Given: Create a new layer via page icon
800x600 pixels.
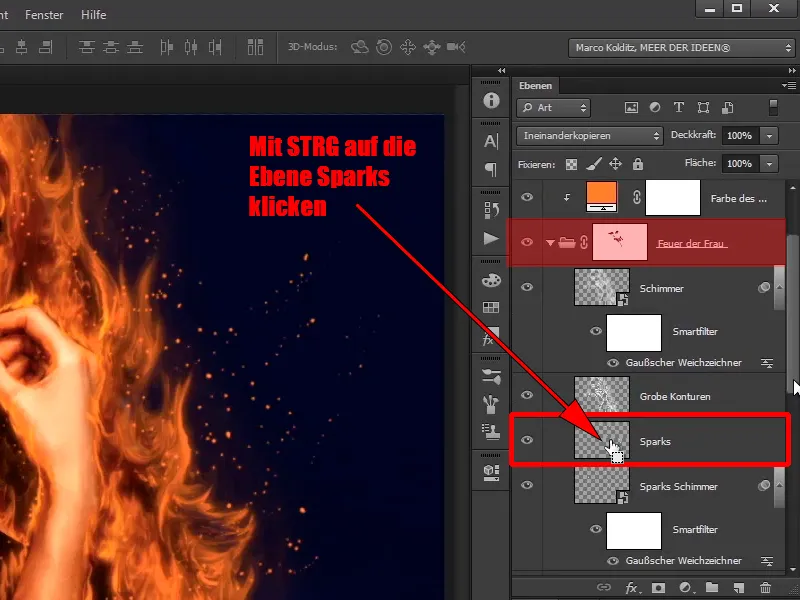Looking at the screenshot, I should click(x=738, y=588).
